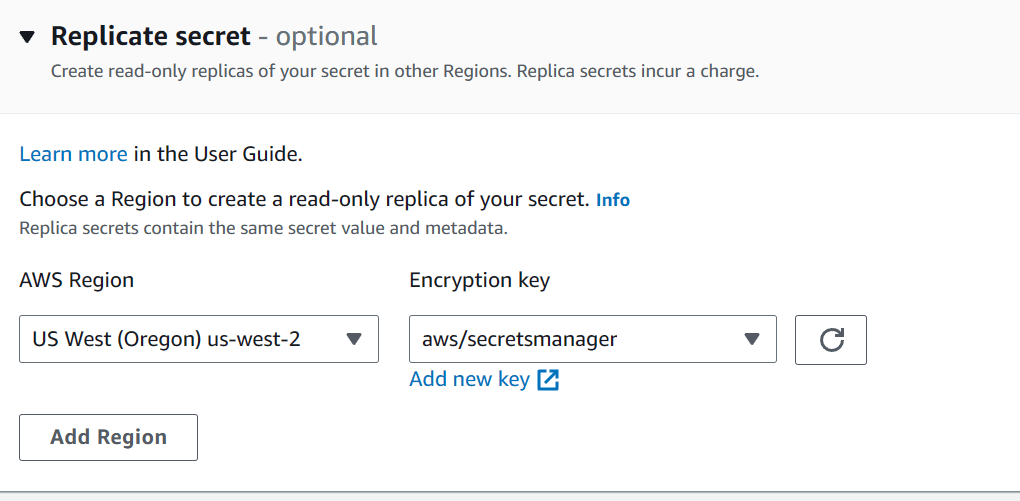Click the optional text in the header
Viewport: 1020px width, 501px height.
pyautogui.click(x=326, y=37)
